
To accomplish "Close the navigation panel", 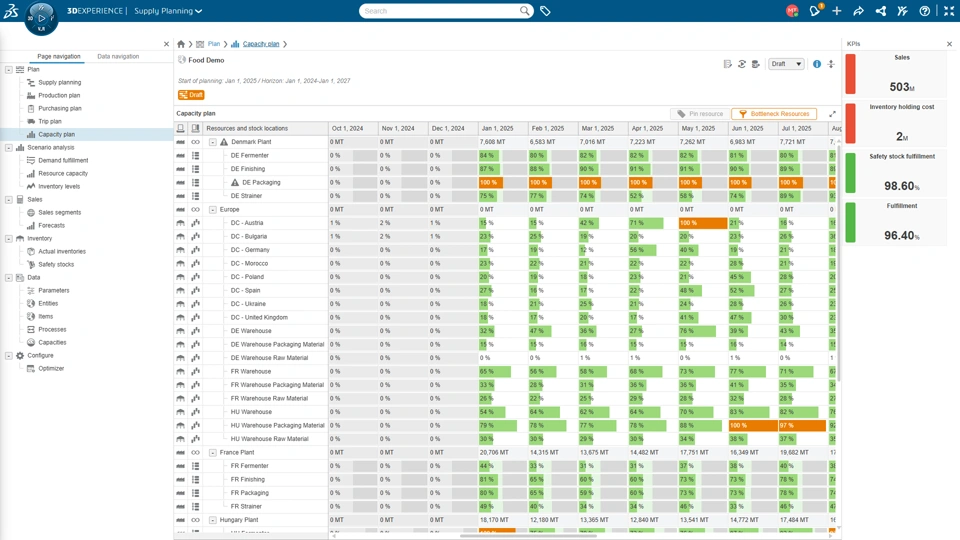I will pyautogui.click(x=167, y=44).
